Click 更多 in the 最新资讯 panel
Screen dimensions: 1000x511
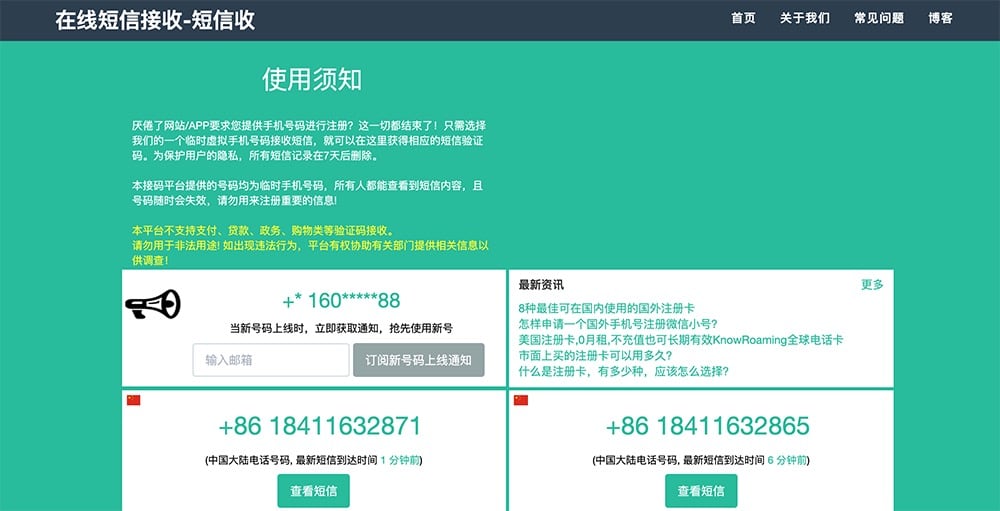tap(872, 285)
